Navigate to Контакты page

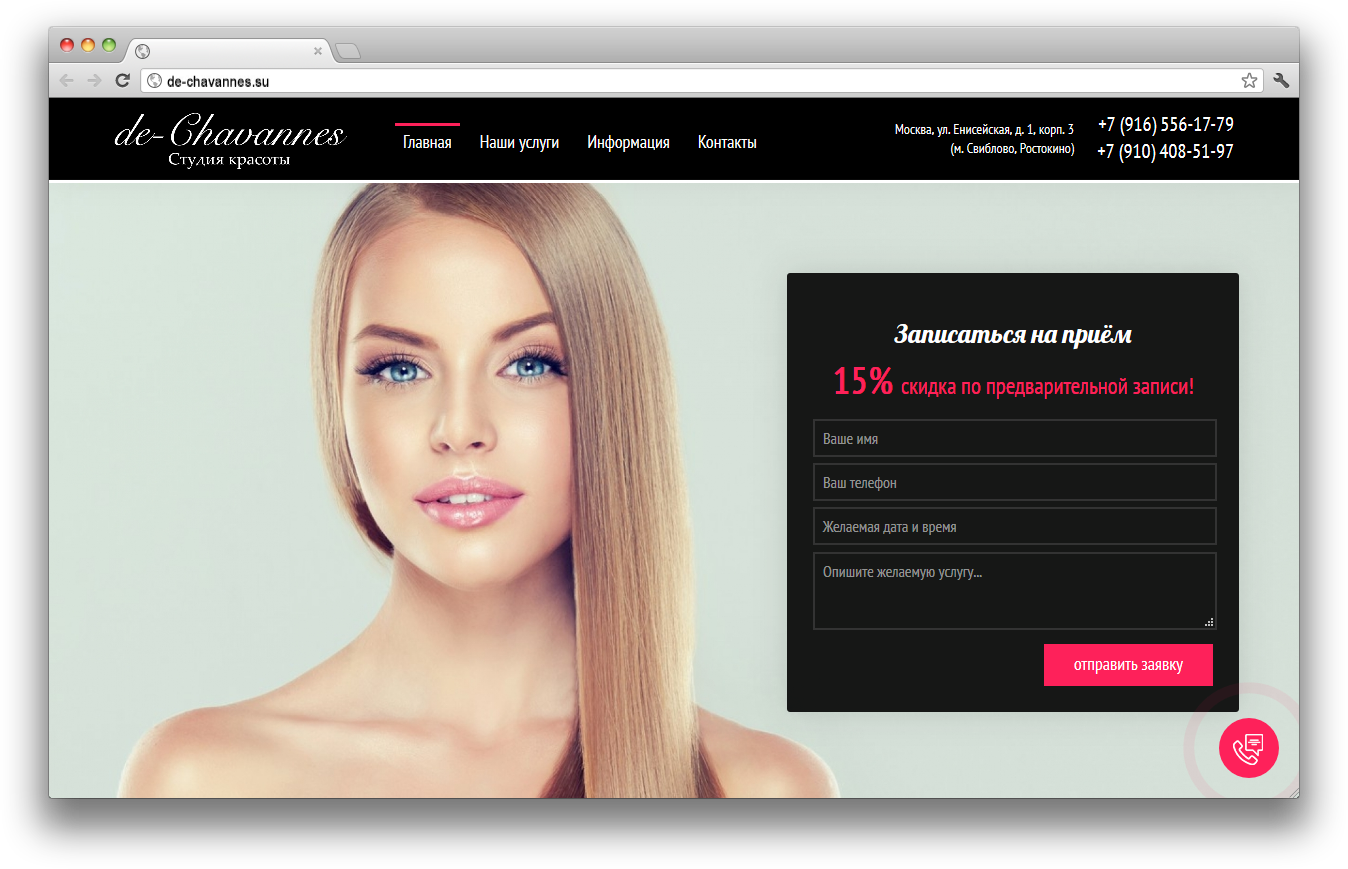click(x=727, y=142)
